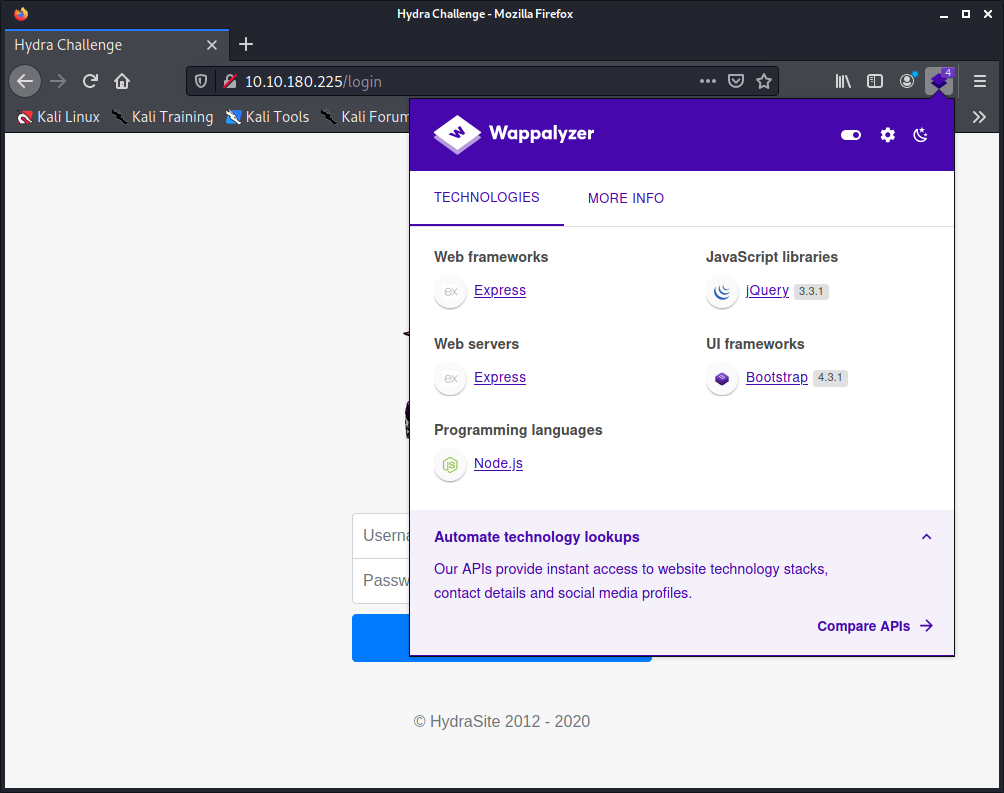The width and height of the screenshot is (1004, 793).
Task: Open page actions three-dot menu
Action: coord(708,81)
